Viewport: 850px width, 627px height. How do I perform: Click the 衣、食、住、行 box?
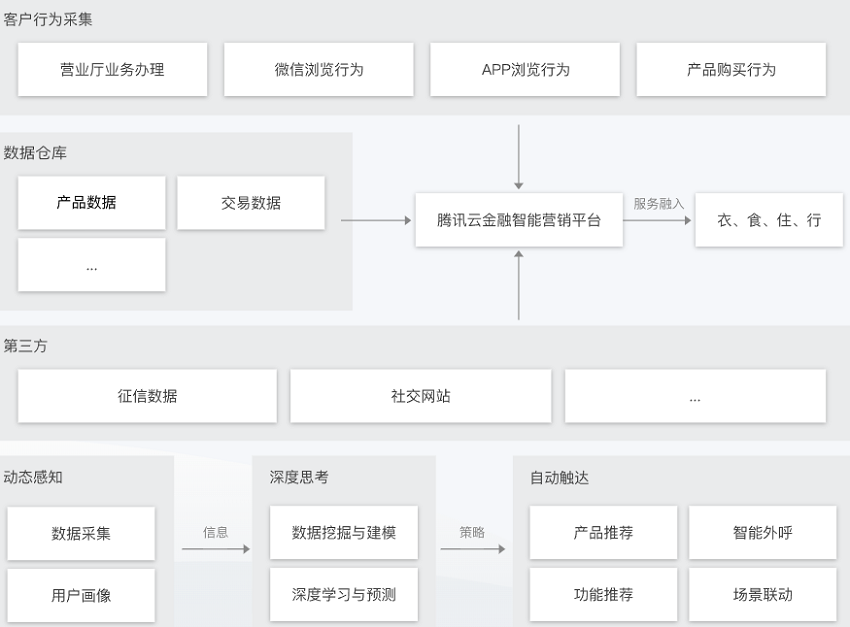click(769, 220)
